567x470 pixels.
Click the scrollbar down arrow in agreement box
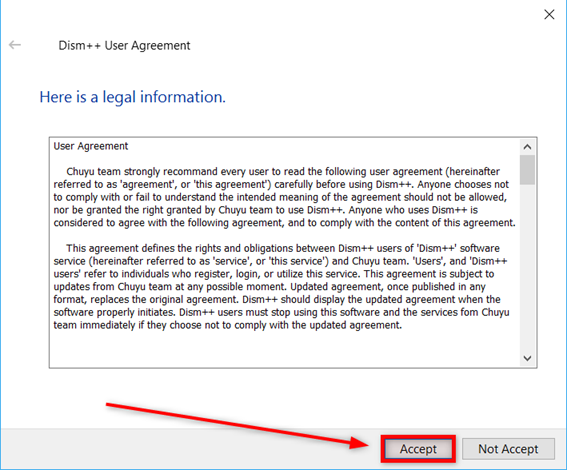click(x=527, y=358)
